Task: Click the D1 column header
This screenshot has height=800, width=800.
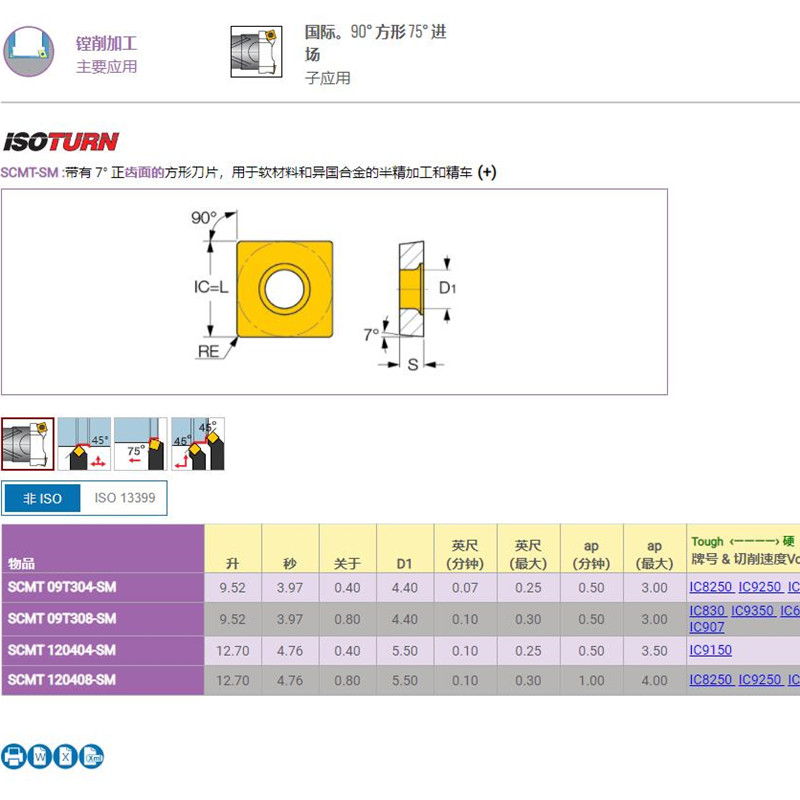Action: (404, 563)
